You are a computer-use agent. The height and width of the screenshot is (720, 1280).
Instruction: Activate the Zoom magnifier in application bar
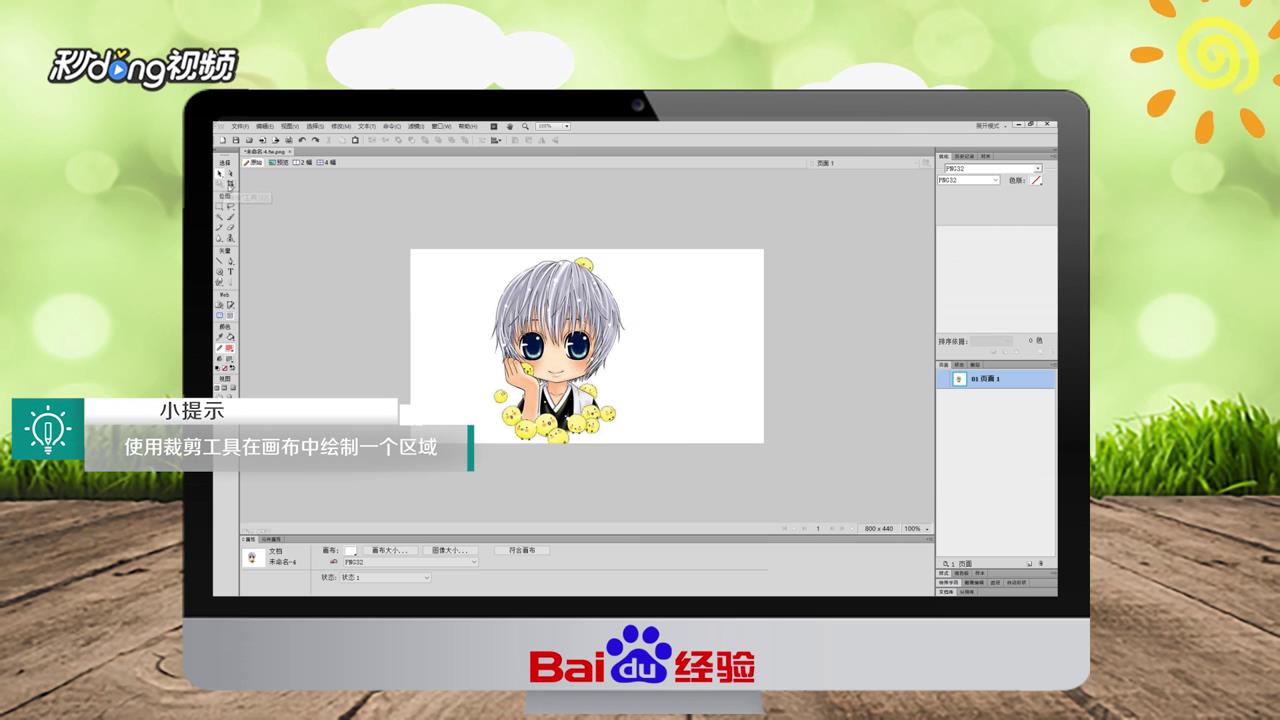click(x=525, y=127)
